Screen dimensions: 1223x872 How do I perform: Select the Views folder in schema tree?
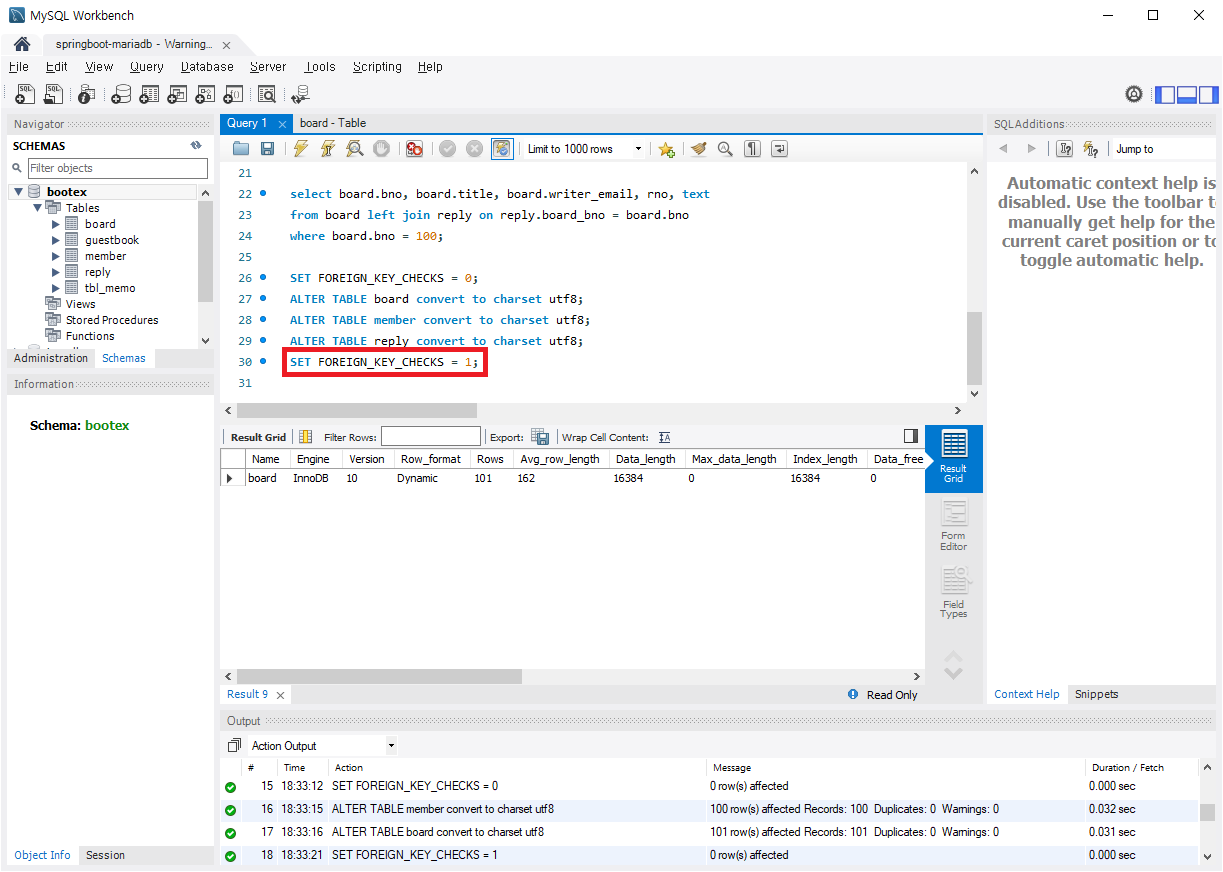[80, 304]
